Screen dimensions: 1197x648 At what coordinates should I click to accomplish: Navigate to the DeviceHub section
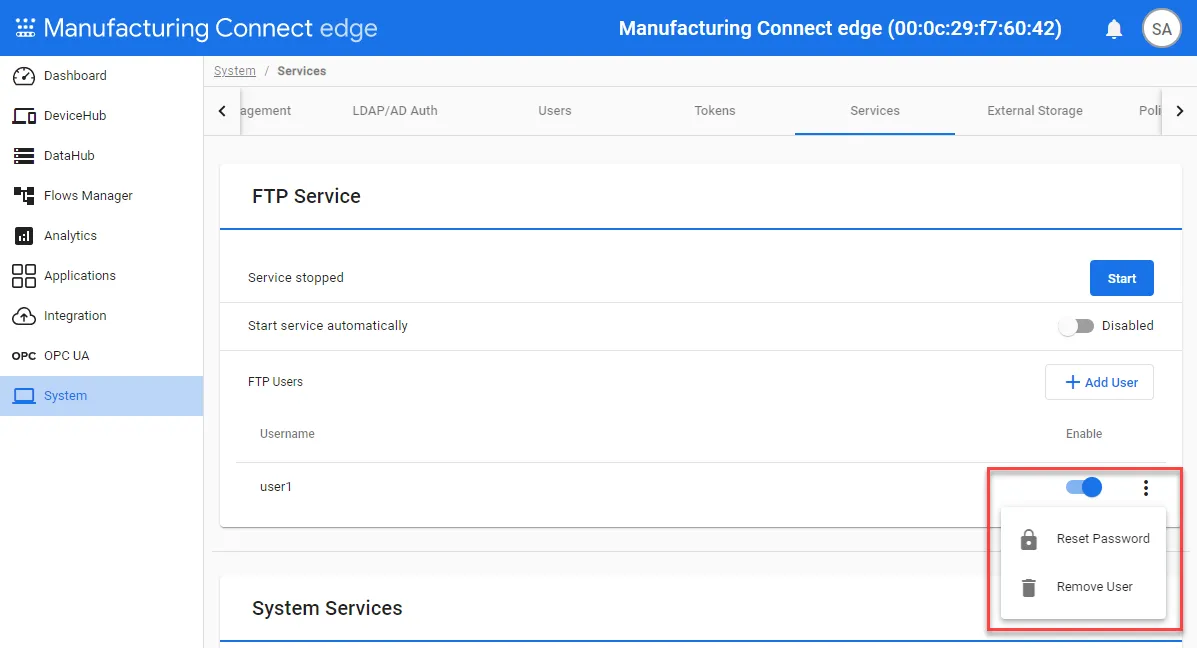pyautogui.click(x=102, y=116)
